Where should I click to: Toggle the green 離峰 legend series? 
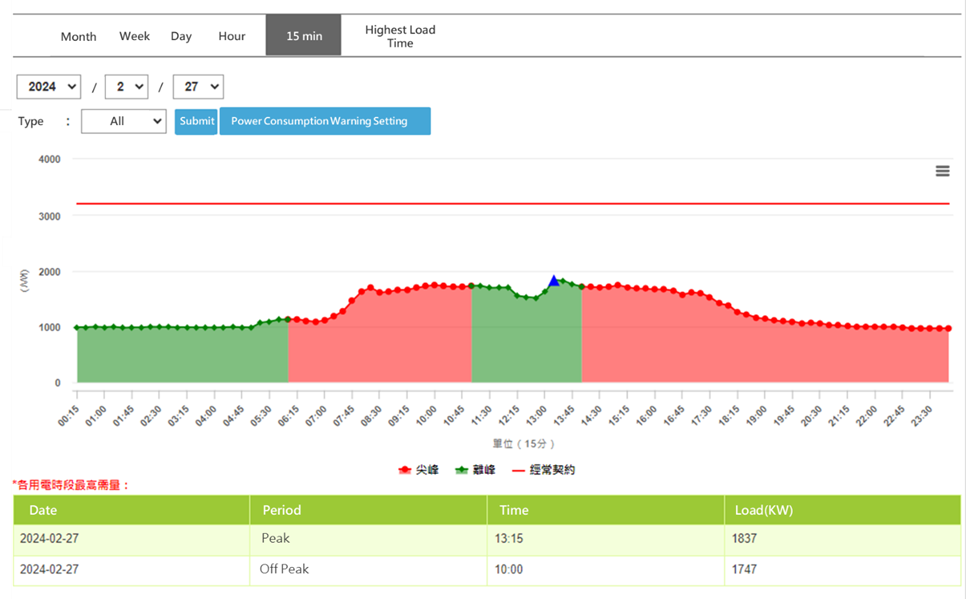click(x=475, y=470)
